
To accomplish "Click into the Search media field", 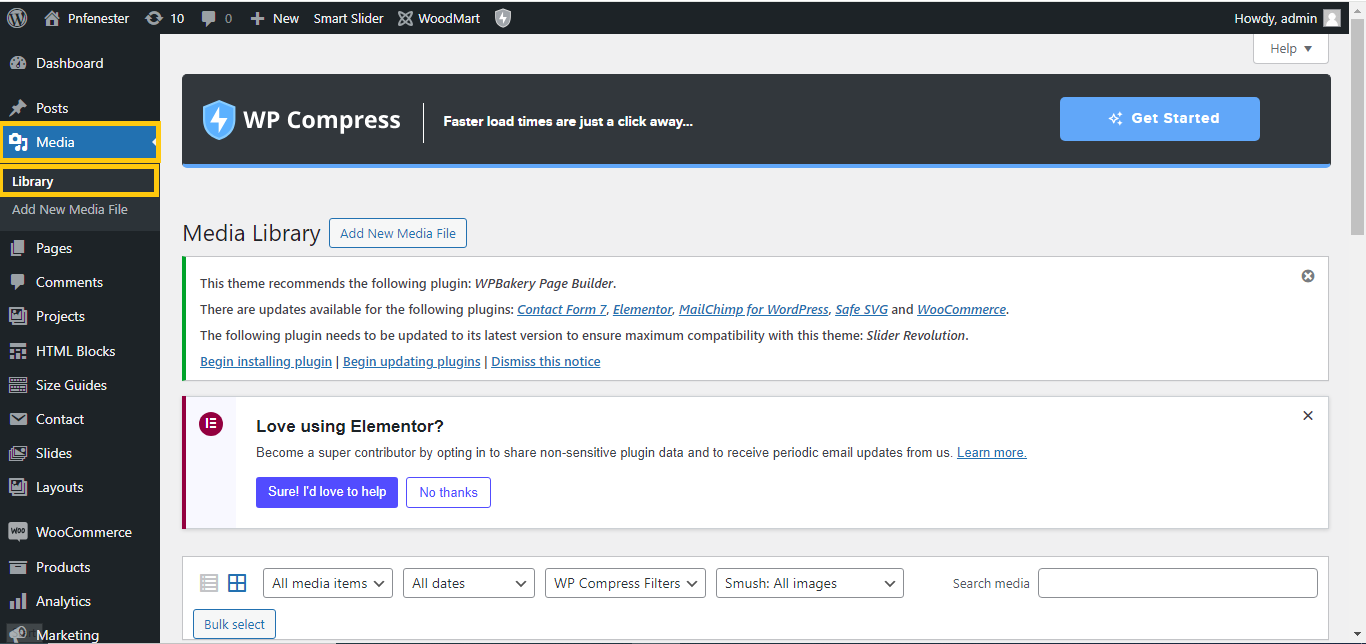I will (1177, 583).
